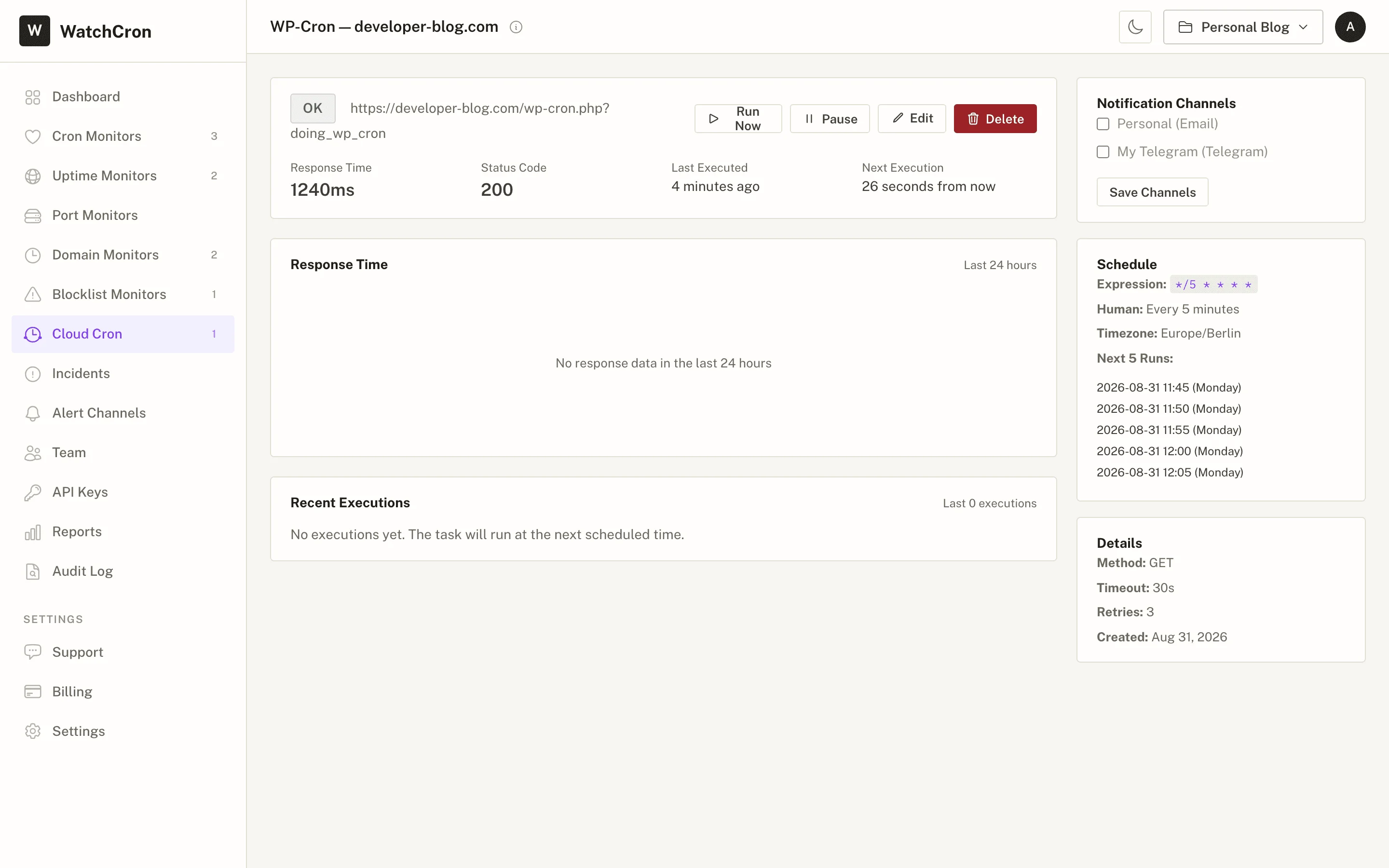Click the Cloud Cron count badge 1
This screenshot has height=868, width=1389.
pos(214,334)
